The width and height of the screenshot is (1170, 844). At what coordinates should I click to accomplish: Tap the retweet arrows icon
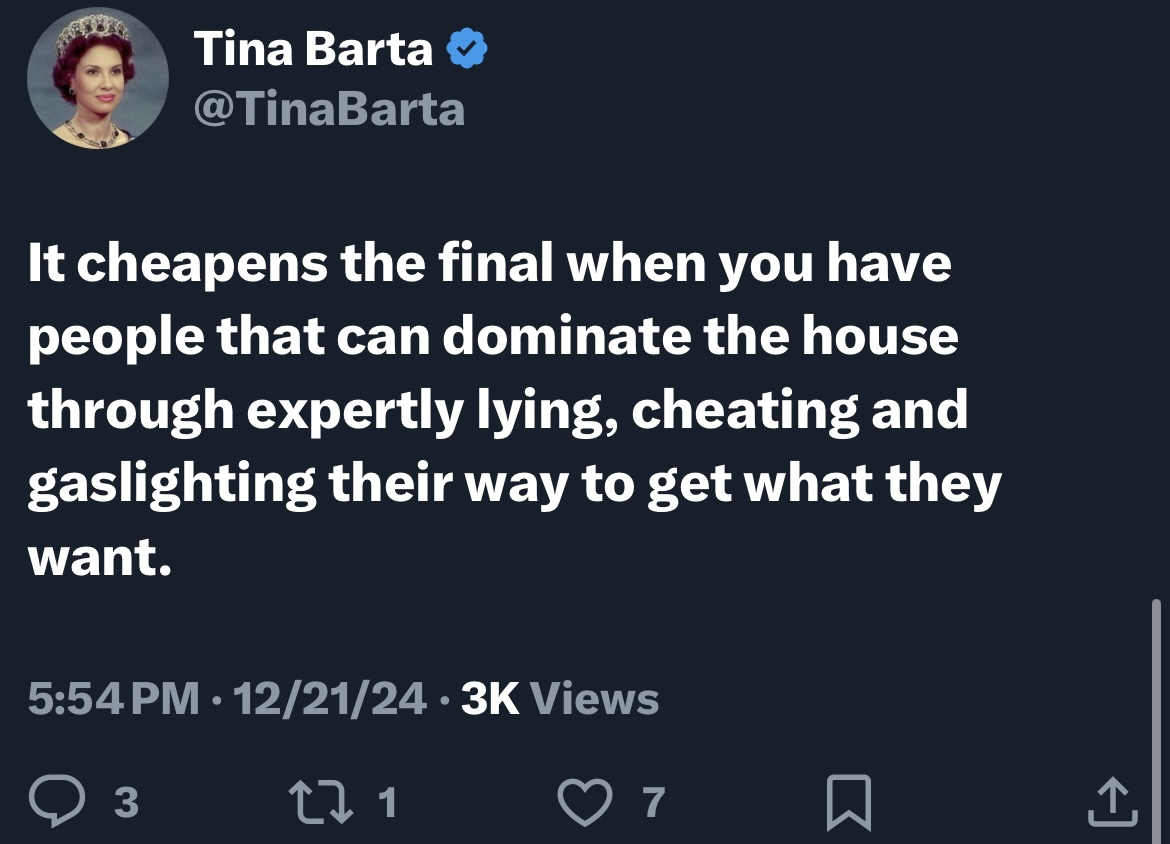tap(321, 801)
